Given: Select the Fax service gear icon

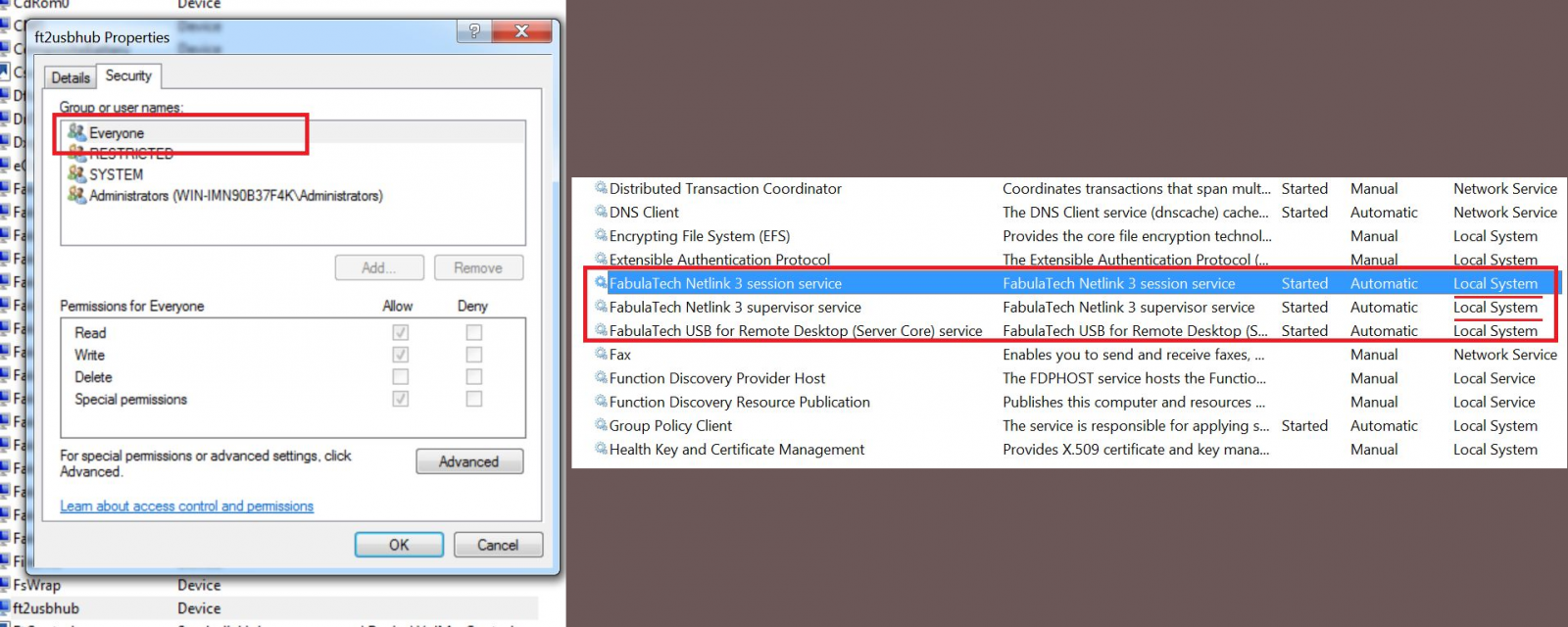Looking at the screenshot, I should 601,354.
